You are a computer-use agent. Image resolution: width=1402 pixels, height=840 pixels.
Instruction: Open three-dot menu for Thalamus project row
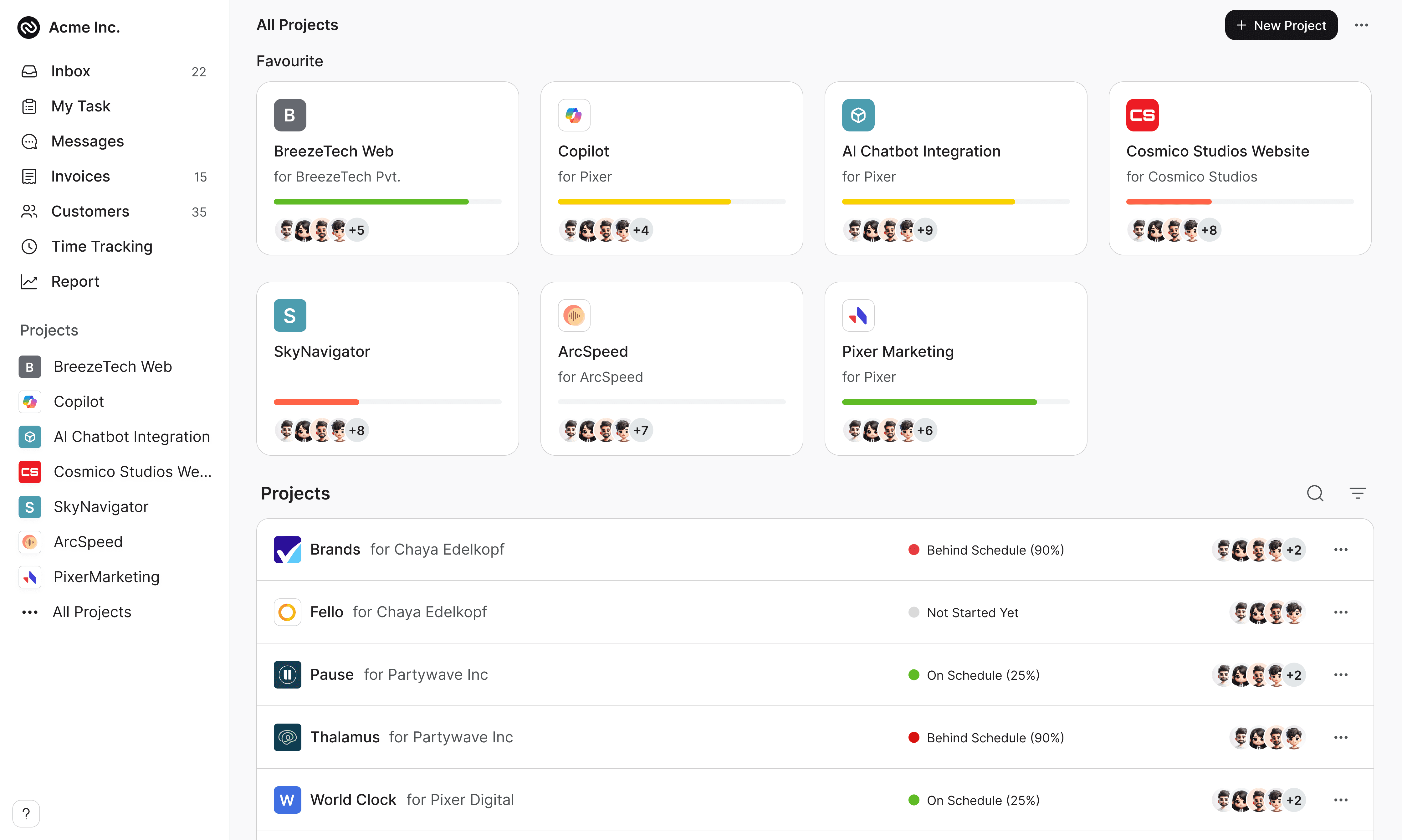(1340, 738)
